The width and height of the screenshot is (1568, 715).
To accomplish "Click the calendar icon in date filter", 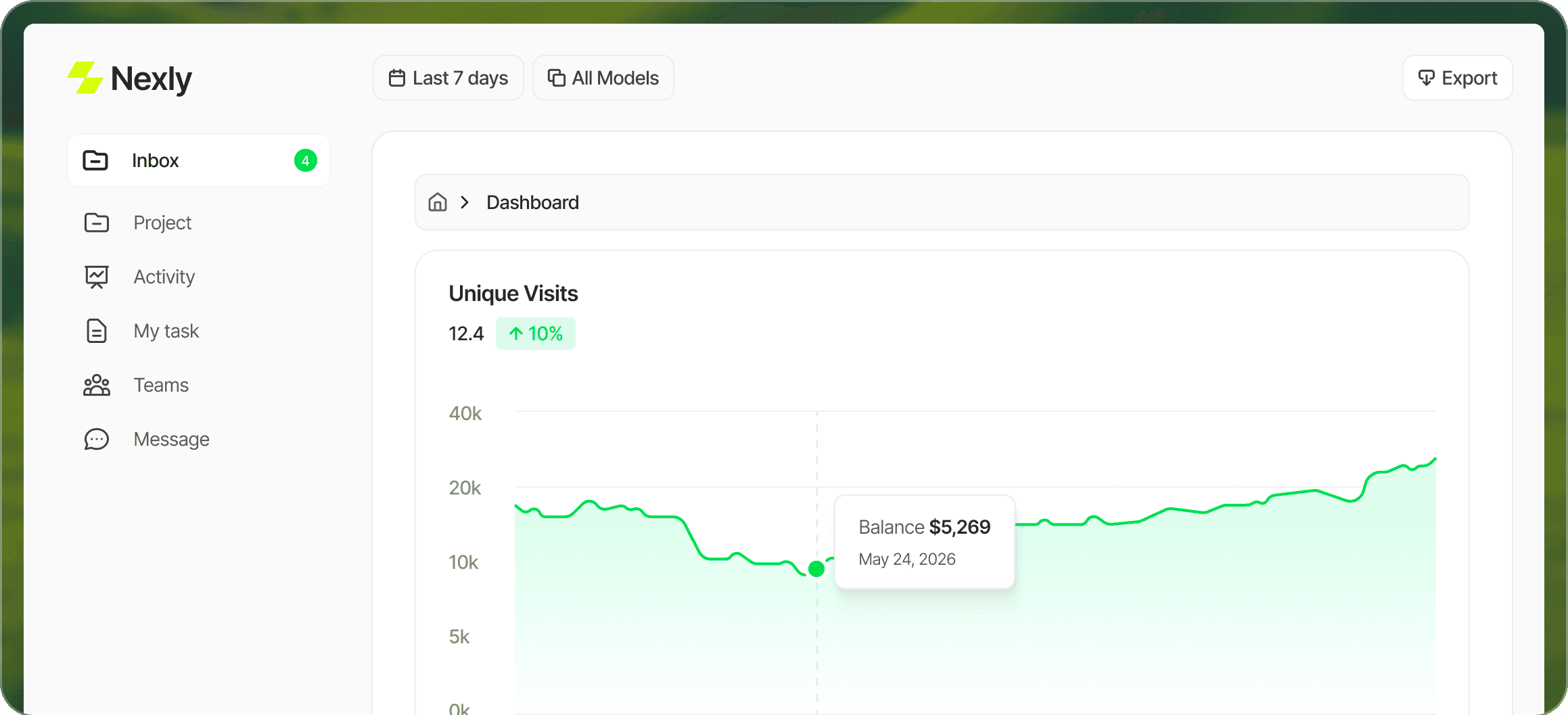I will coord(397,78).
